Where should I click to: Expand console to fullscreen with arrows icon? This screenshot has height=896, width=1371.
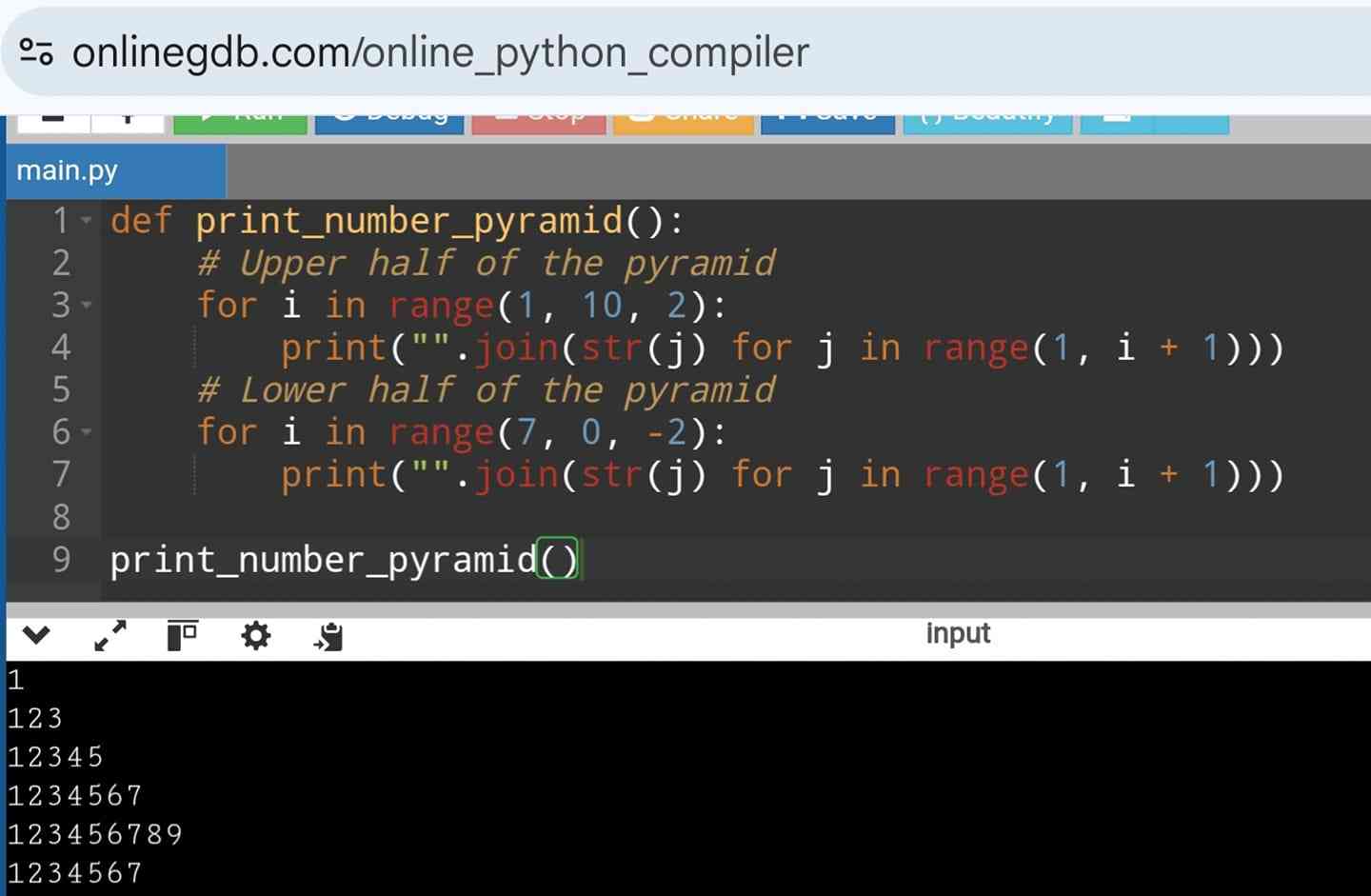click(x=110, y=635)
